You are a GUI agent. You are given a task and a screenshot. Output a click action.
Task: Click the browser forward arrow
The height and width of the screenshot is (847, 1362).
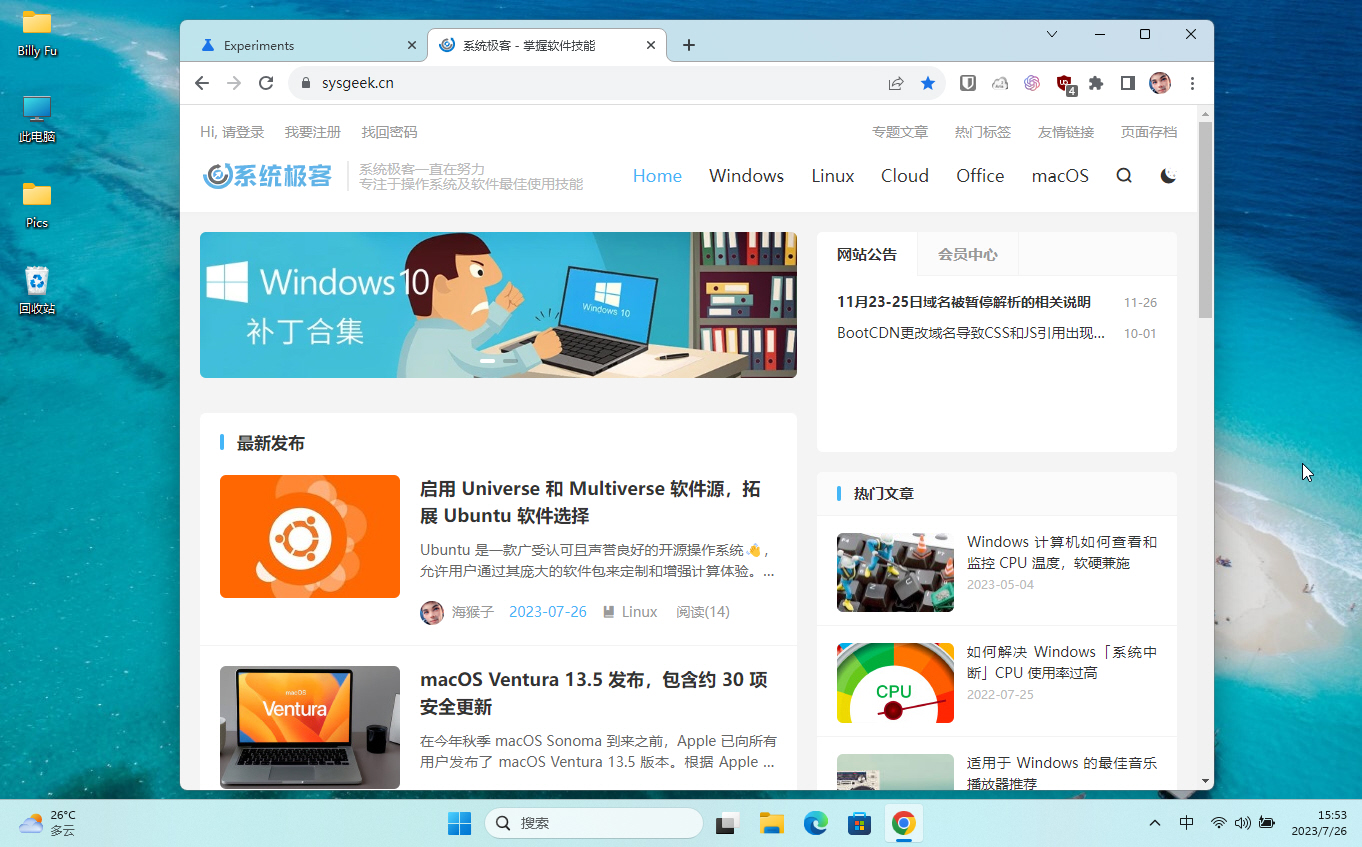[234, 83]
